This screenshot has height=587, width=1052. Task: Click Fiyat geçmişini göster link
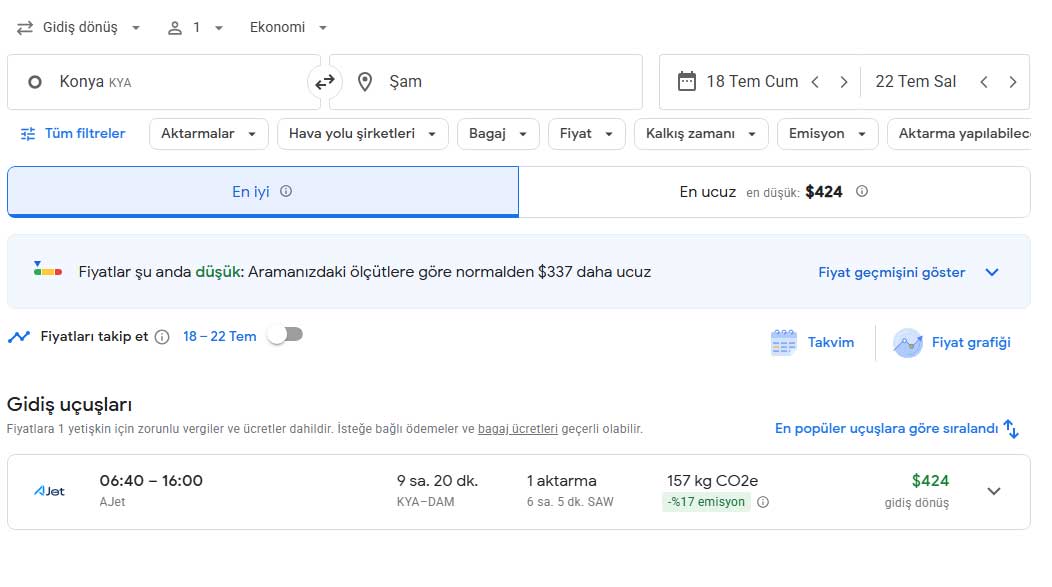point(891,272)
